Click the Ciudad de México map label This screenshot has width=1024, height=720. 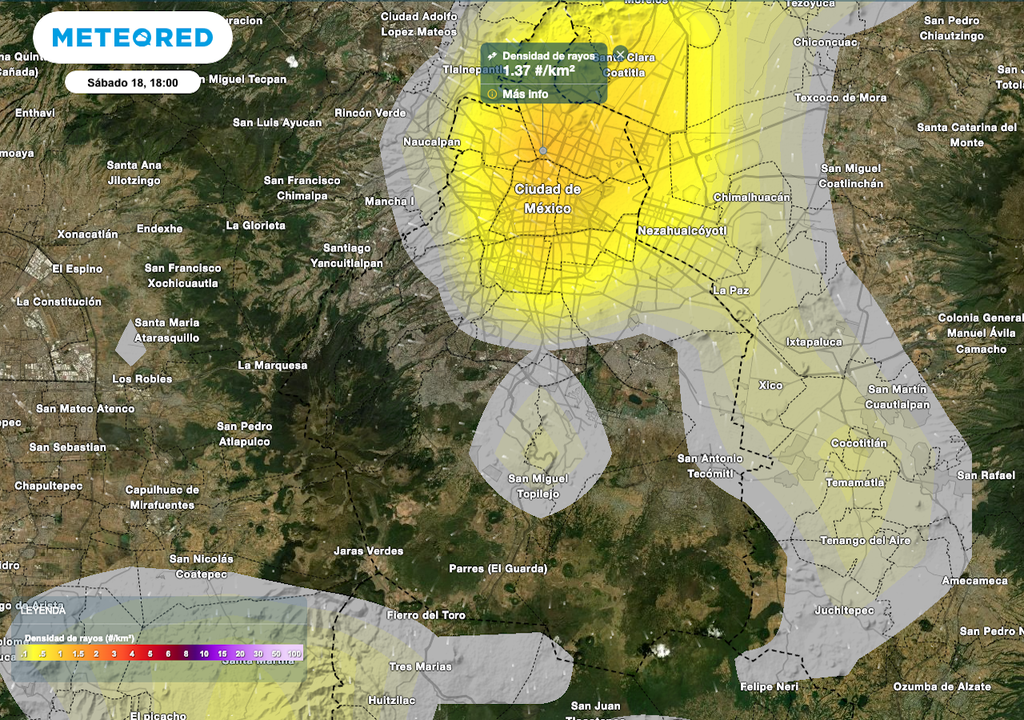click(x=547, y=198)
